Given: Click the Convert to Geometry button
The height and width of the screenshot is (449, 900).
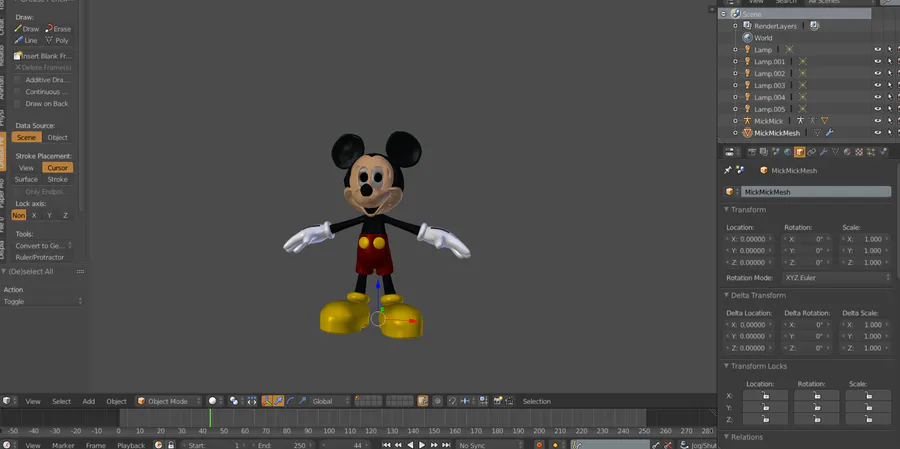Looking at the screenshot, I should click(x=42, y=246).
